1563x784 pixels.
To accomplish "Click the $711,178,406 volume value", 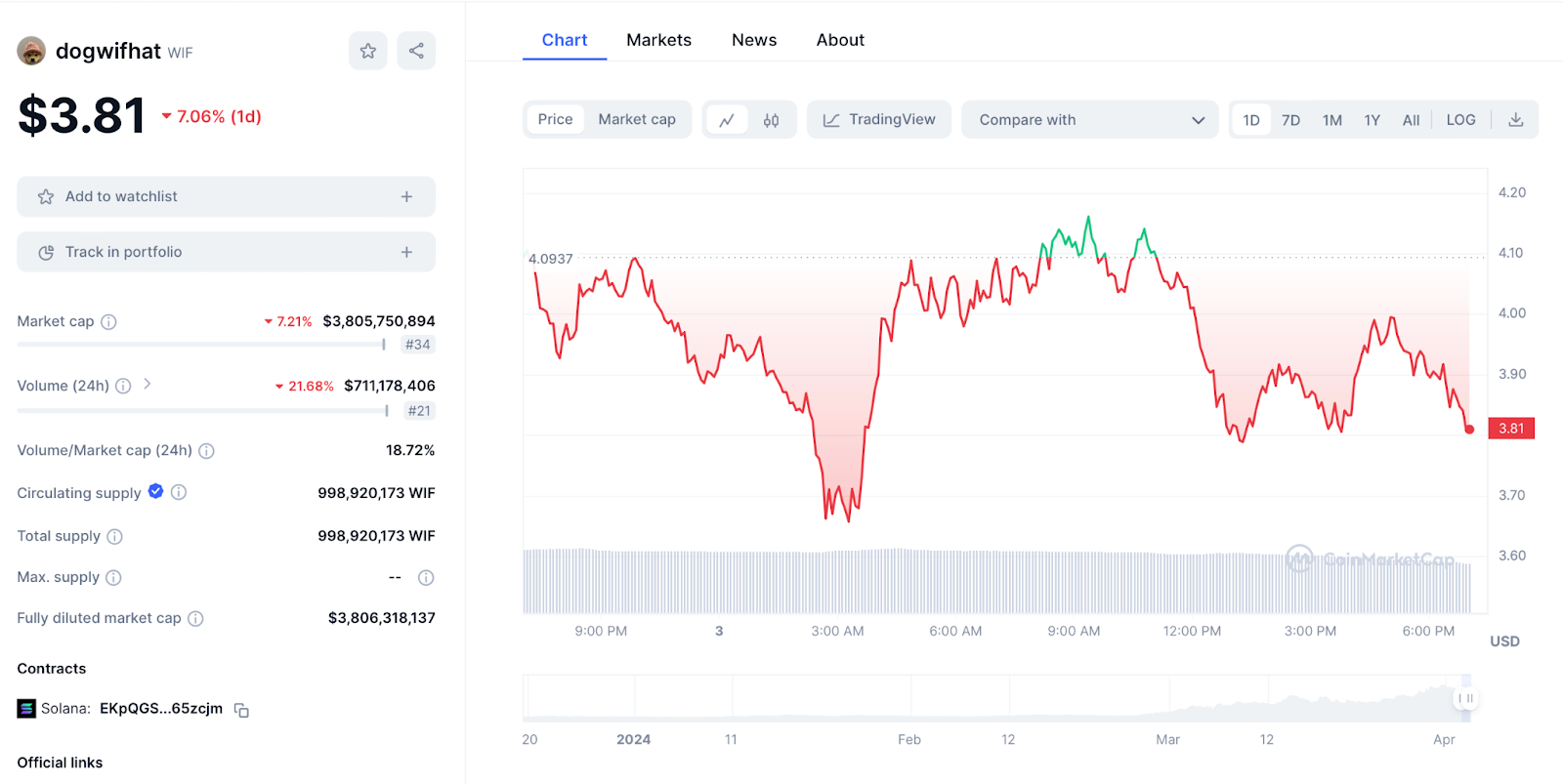I will pyautogui.click(x=390, y=386).
